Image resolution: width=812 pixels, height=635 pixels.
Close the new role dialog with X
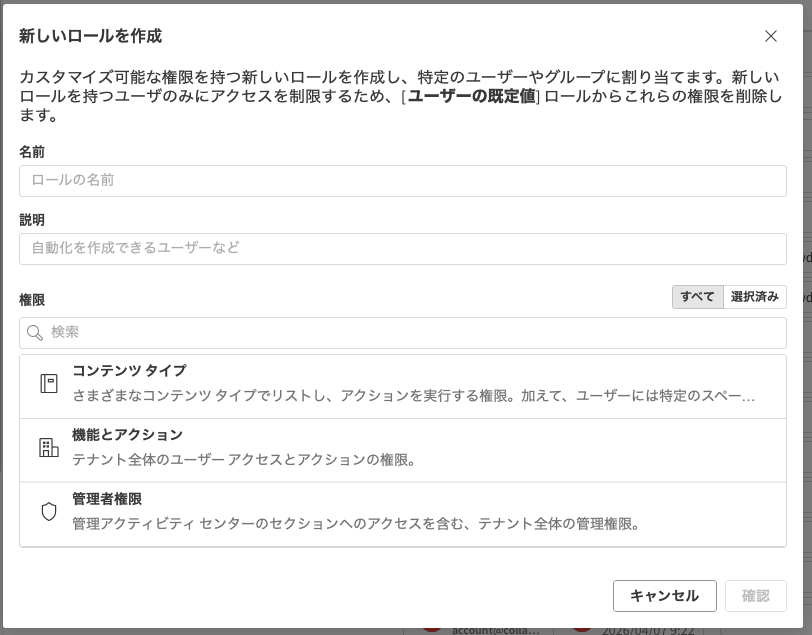[x=770, y=36]
